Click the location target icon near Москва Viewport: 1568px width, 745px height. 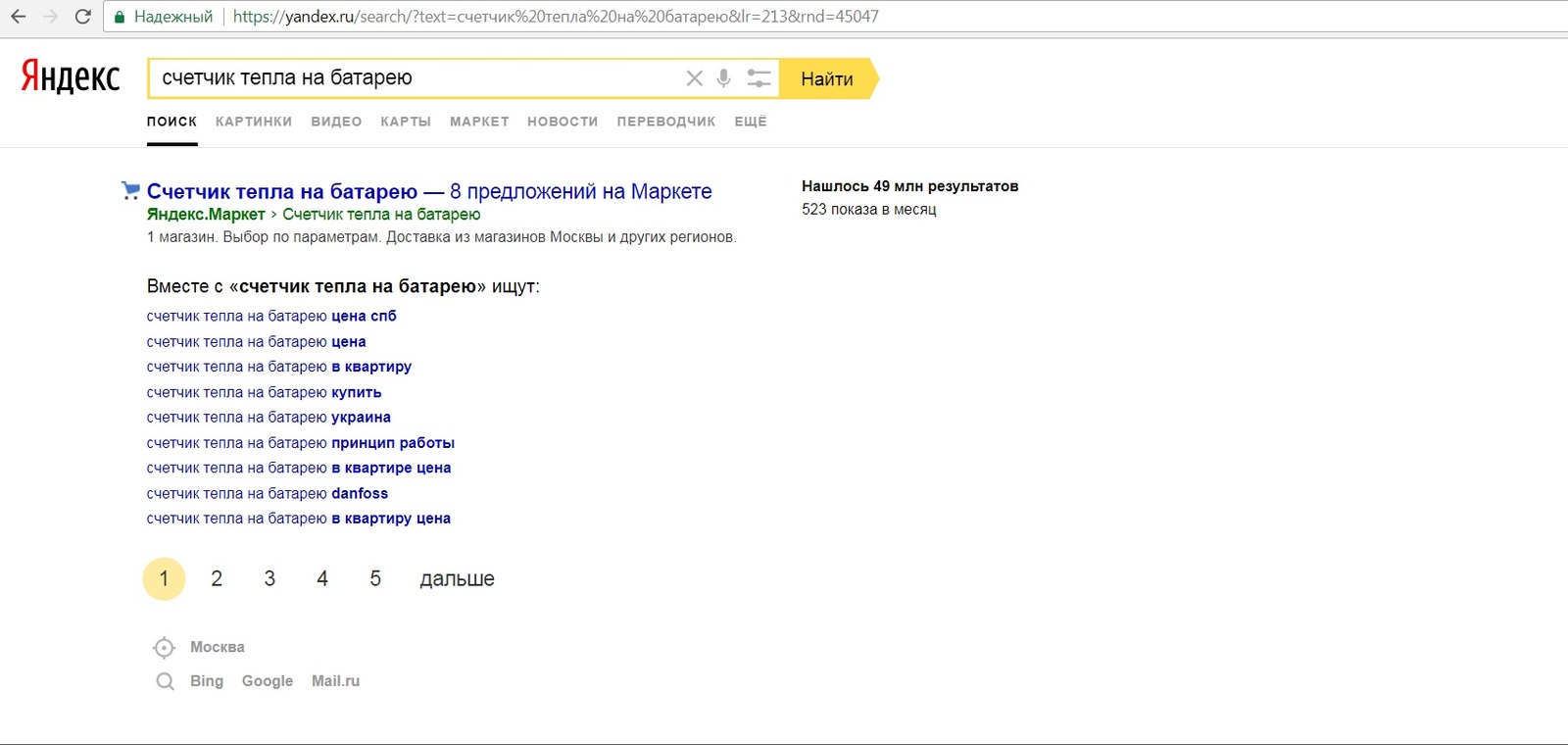coord(164,648)
